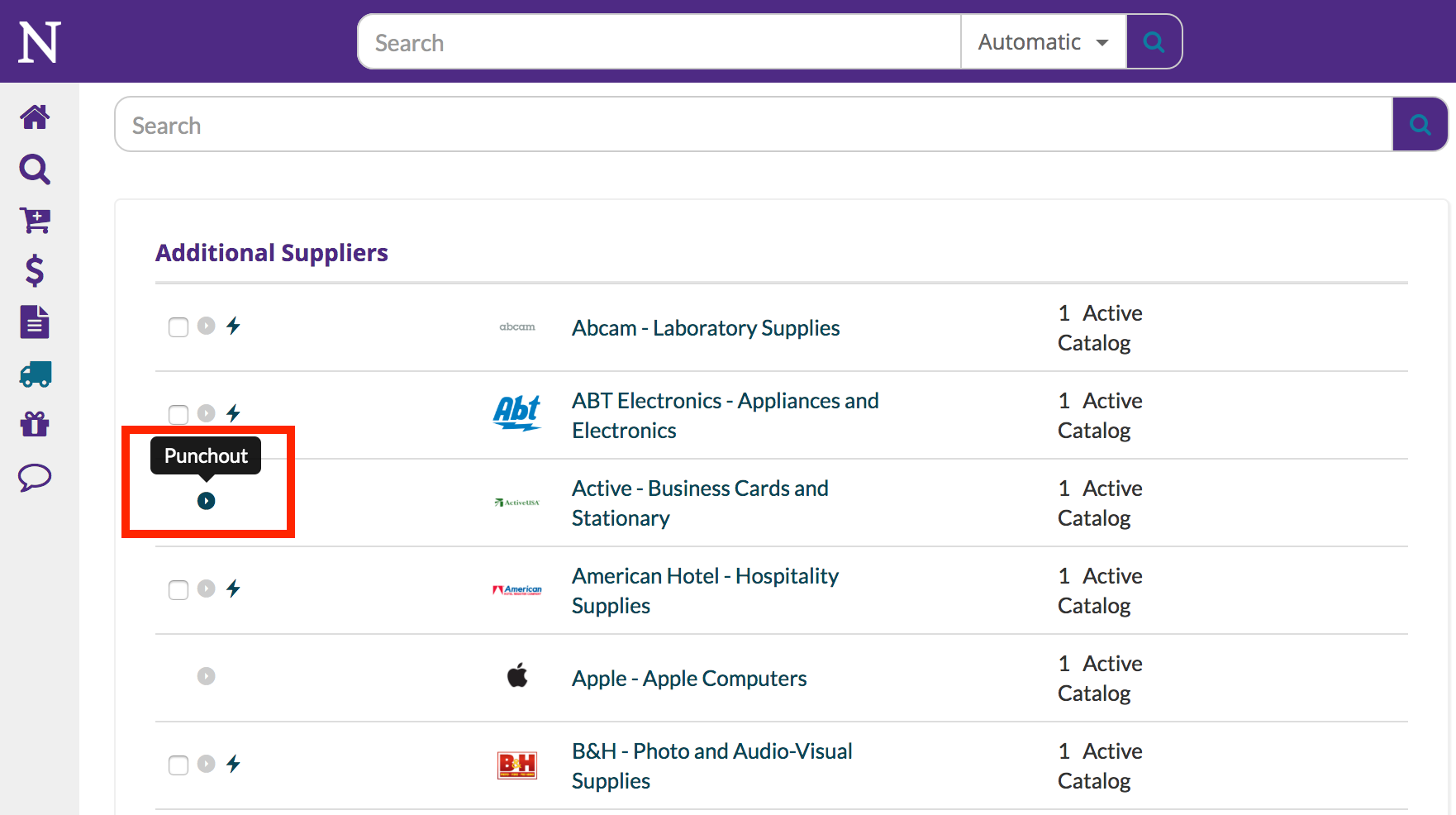This screenshot has height=815, width=1456.
Task: Click lightning bolt icon in American Hotel row
Action: point(234,589)
